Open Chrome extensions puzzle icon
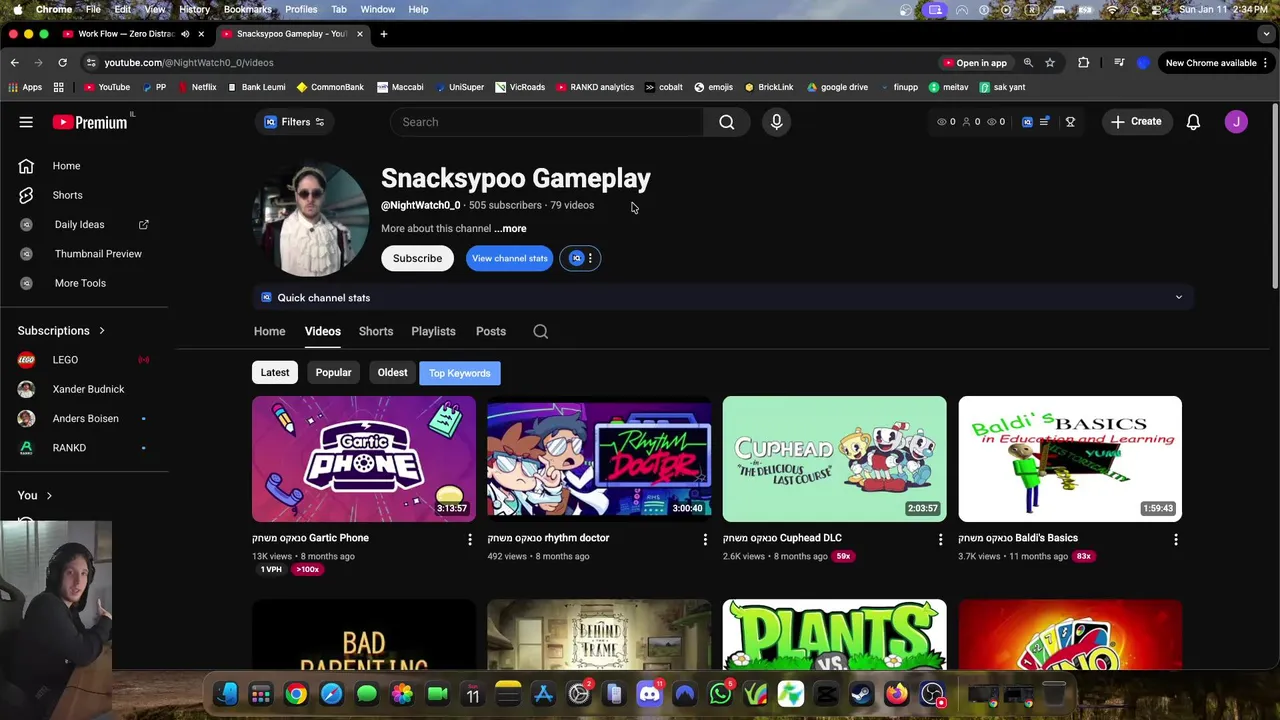The image size is (1280, 720). (x=1083, y=63)
